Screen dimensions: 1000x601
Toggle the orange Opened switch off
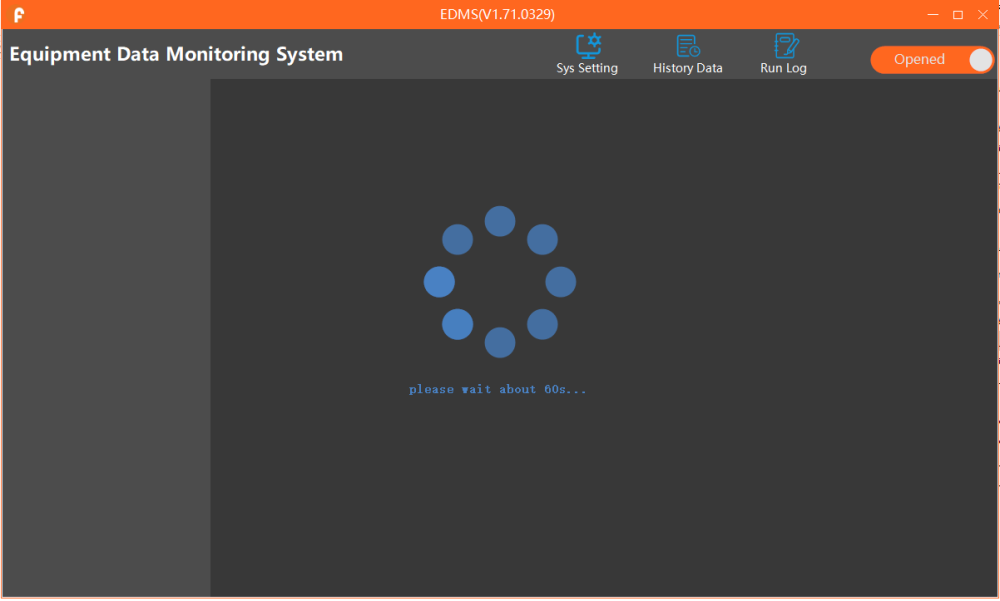[932, 59]
